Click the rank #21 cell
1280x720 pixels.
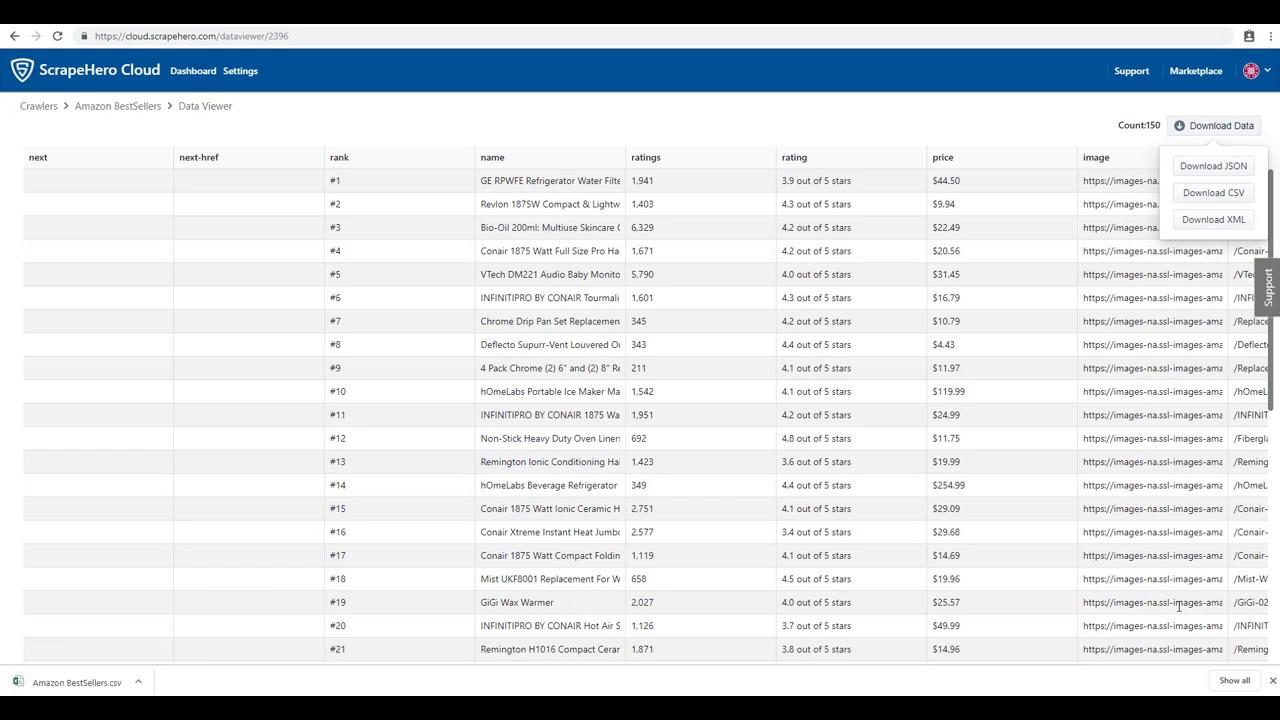tap(400, 649)
